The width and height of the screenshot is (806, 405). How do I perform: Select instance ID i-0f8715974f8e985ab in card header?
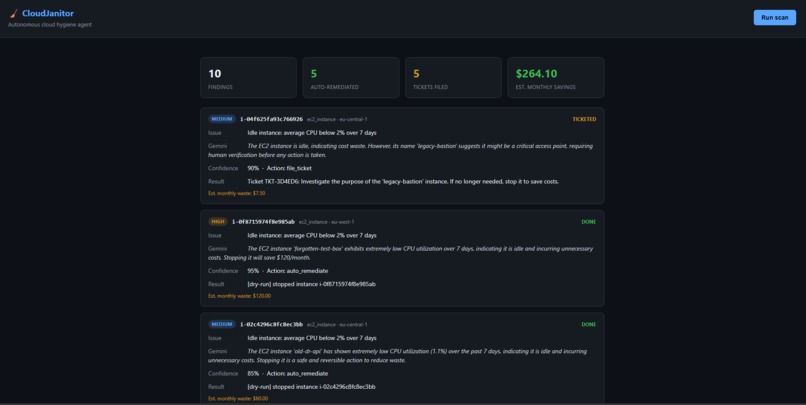click(263, 222)
